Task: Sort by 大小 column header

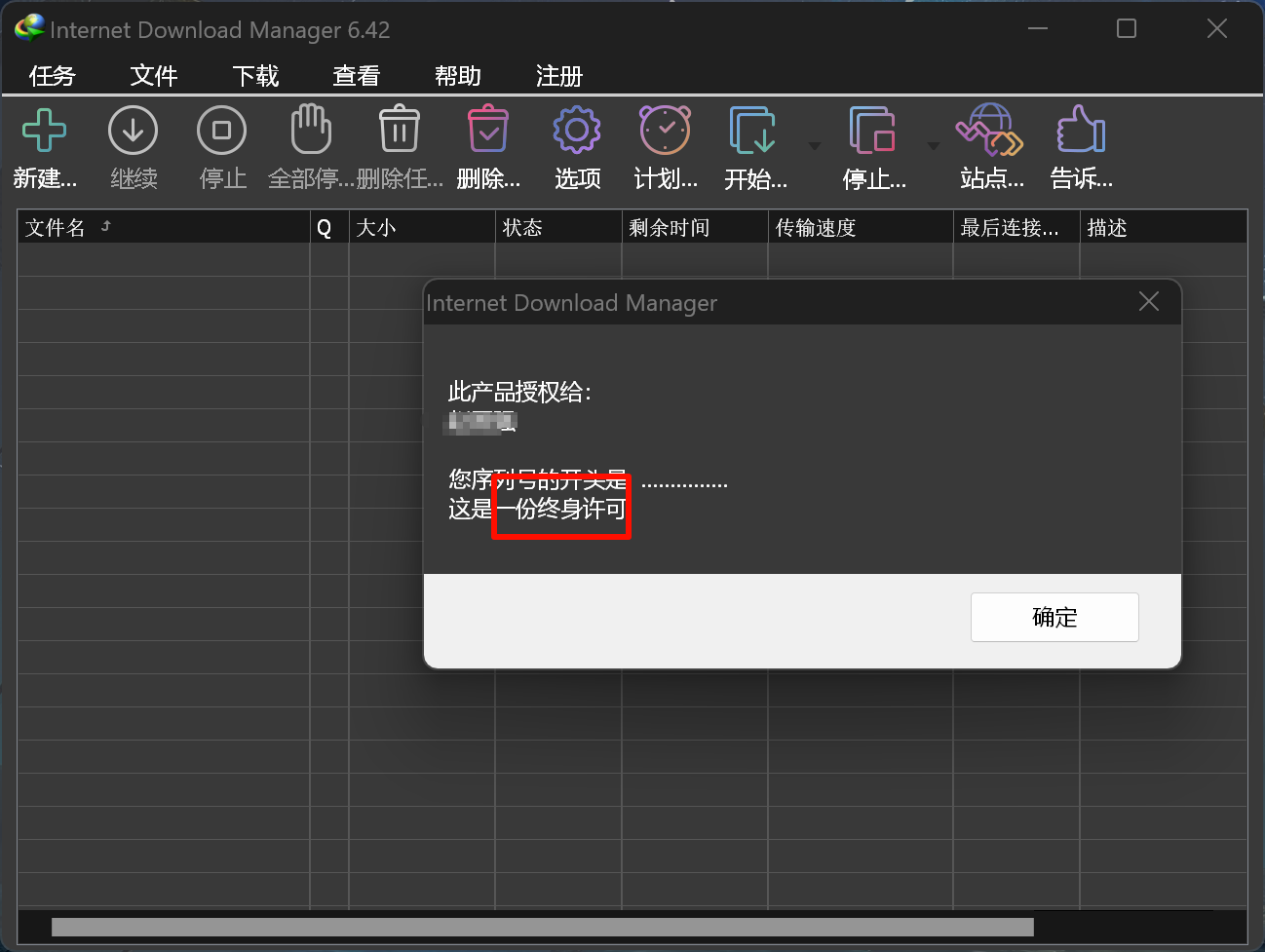Action: pyautogui.click(x=422, y=227)
